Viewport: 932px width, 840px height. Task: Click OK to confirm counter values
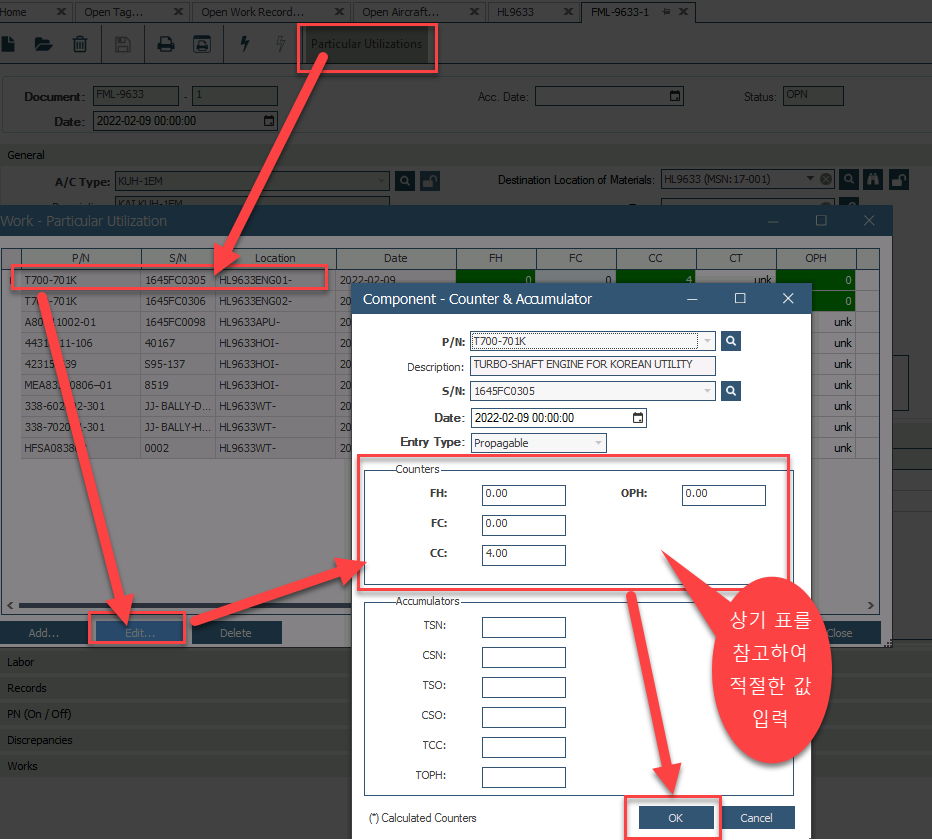(676, 818)
